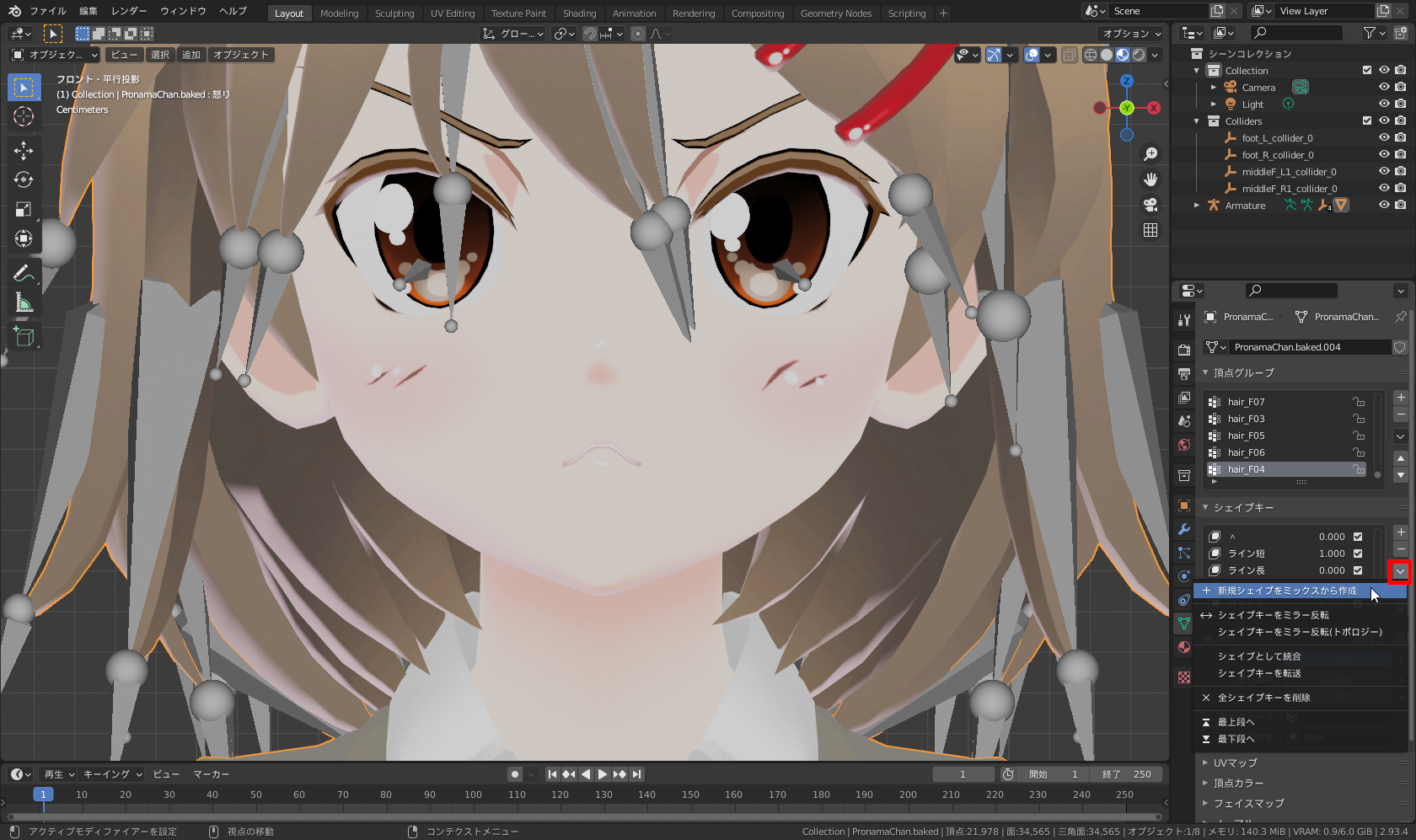Remove the selected vertex group with minus
This screenshot has width=1416, height=840.
(1401, 415)
